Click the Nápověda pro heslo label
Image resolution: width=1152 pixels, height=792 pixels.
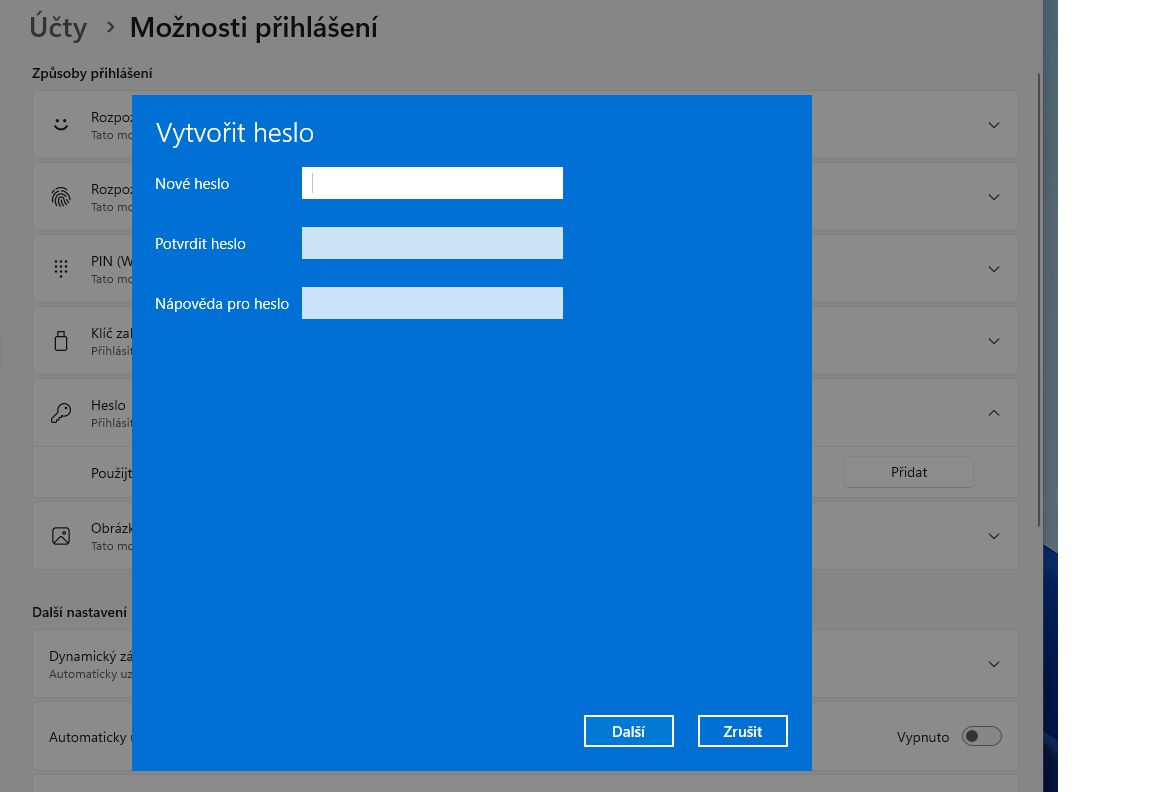pyautogui.click(x=222, y=304)
